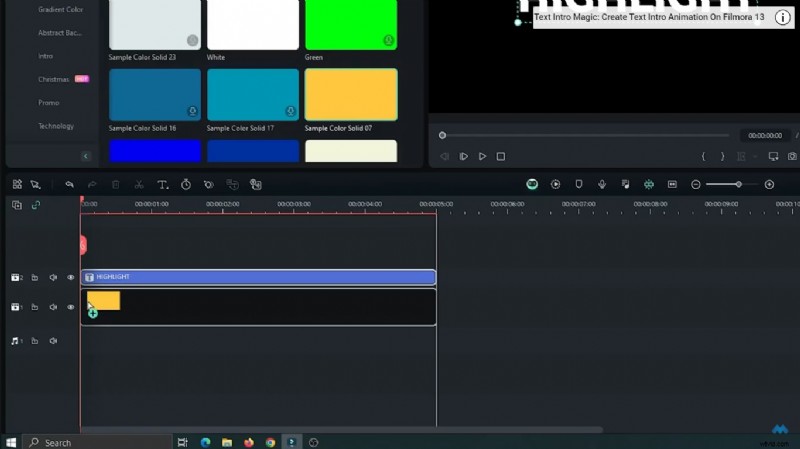The image size is (800, 449).
Task: Take a snapshot with the camera icon
Action: pyautogui.click(x=792, y=156)
